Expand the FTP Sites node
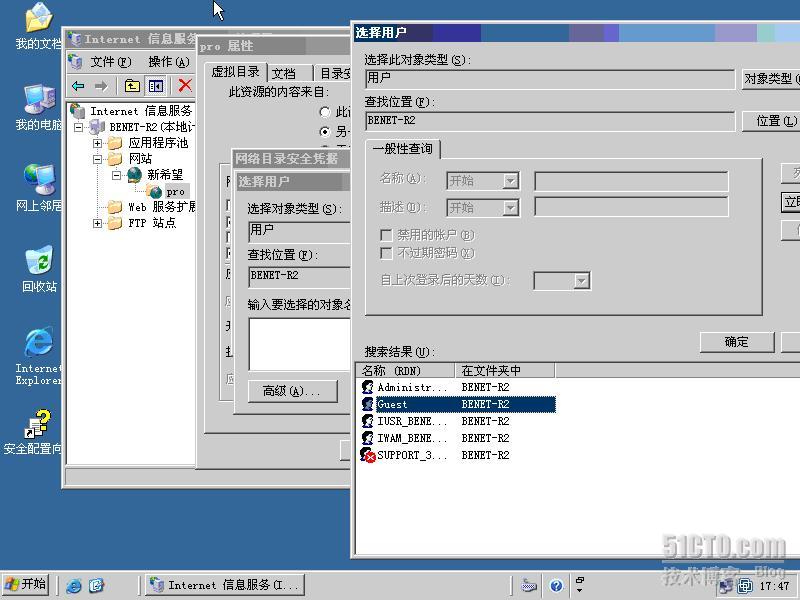The image size is (800, 600). pyautogui.click(x=97, y=223)
